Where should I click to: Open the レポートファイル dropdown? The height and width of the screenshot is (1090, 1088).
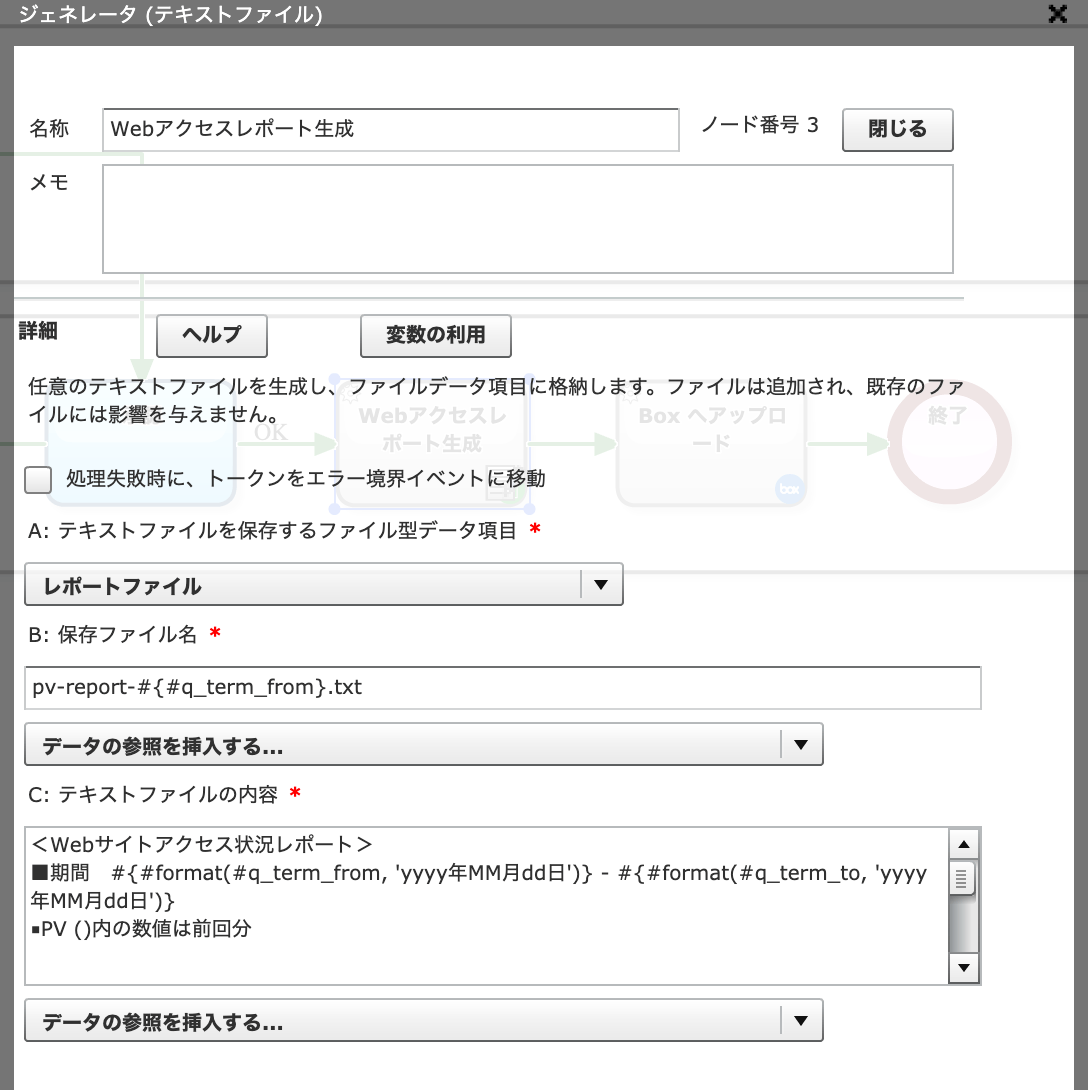(x=323, y=585)
